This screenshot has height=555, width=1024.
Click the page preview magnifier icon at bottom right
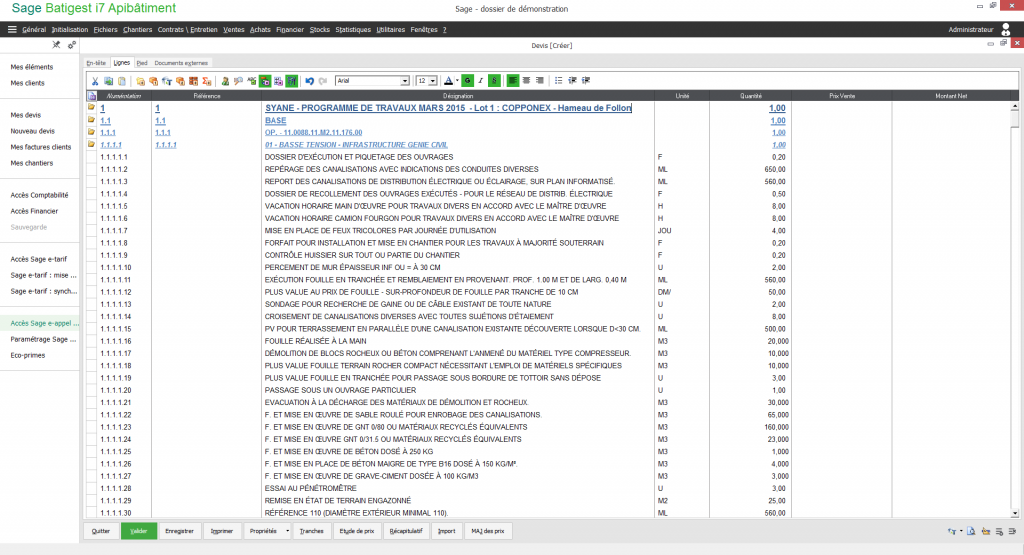coord(971,531)
